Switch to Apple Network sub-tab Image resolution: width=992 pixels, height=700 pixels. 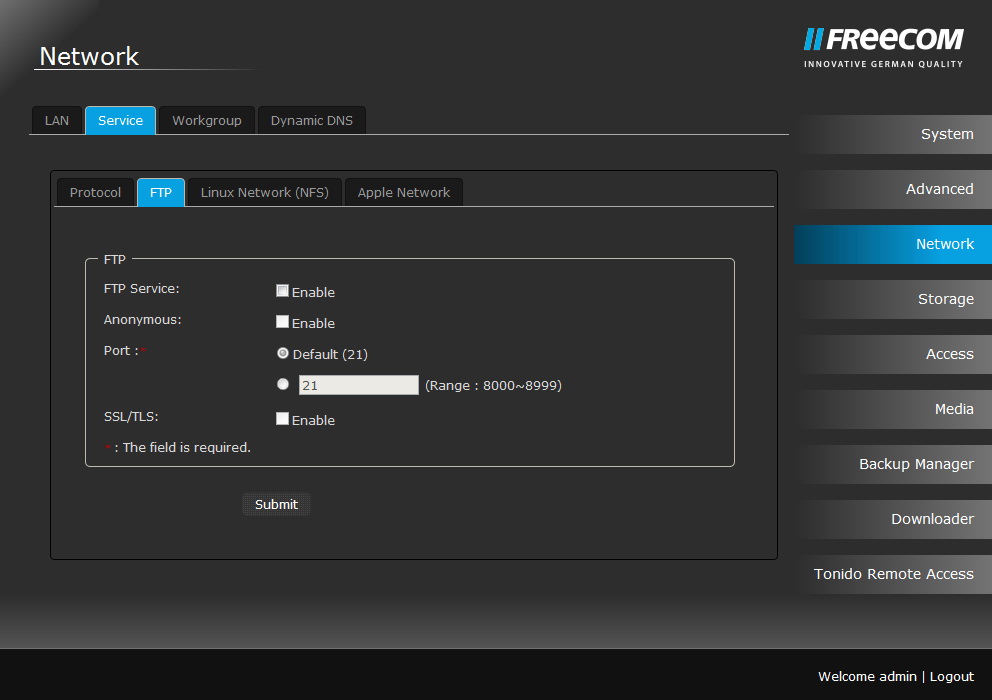pos(404,192)
